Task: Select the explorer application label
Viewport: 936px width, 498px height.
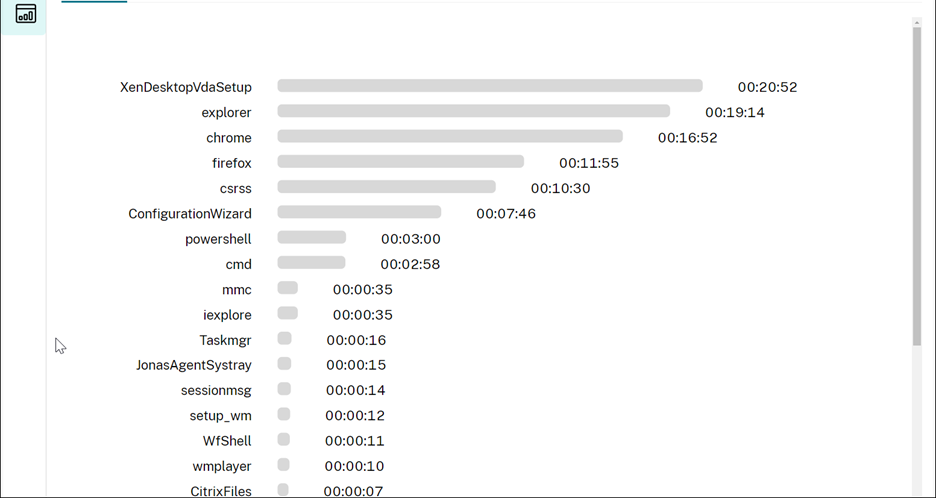Action: pyautogui.click(x=226, y=113)
